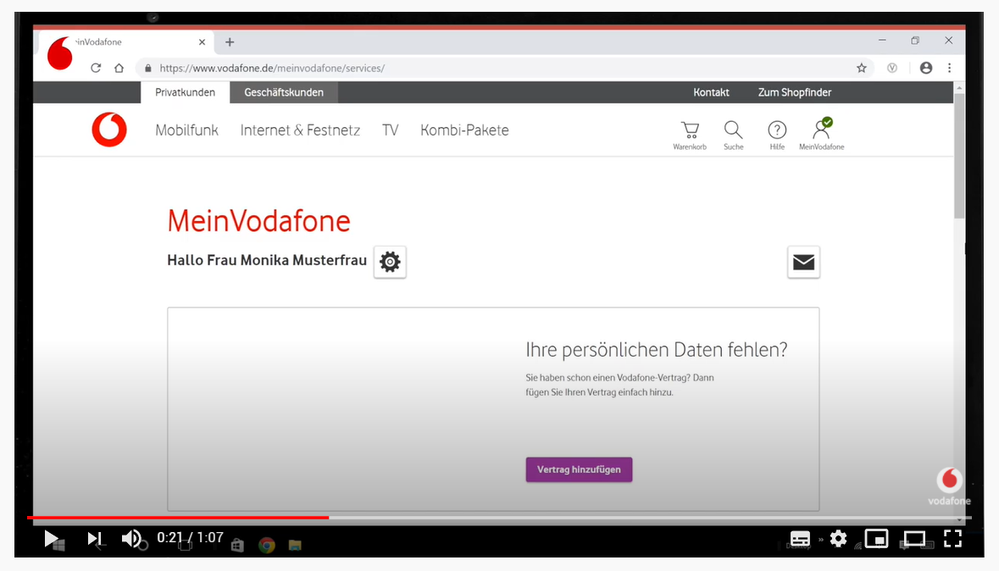Close the MeinVodafone browser tab
999x571 pixels.
[x=202, y=42]
